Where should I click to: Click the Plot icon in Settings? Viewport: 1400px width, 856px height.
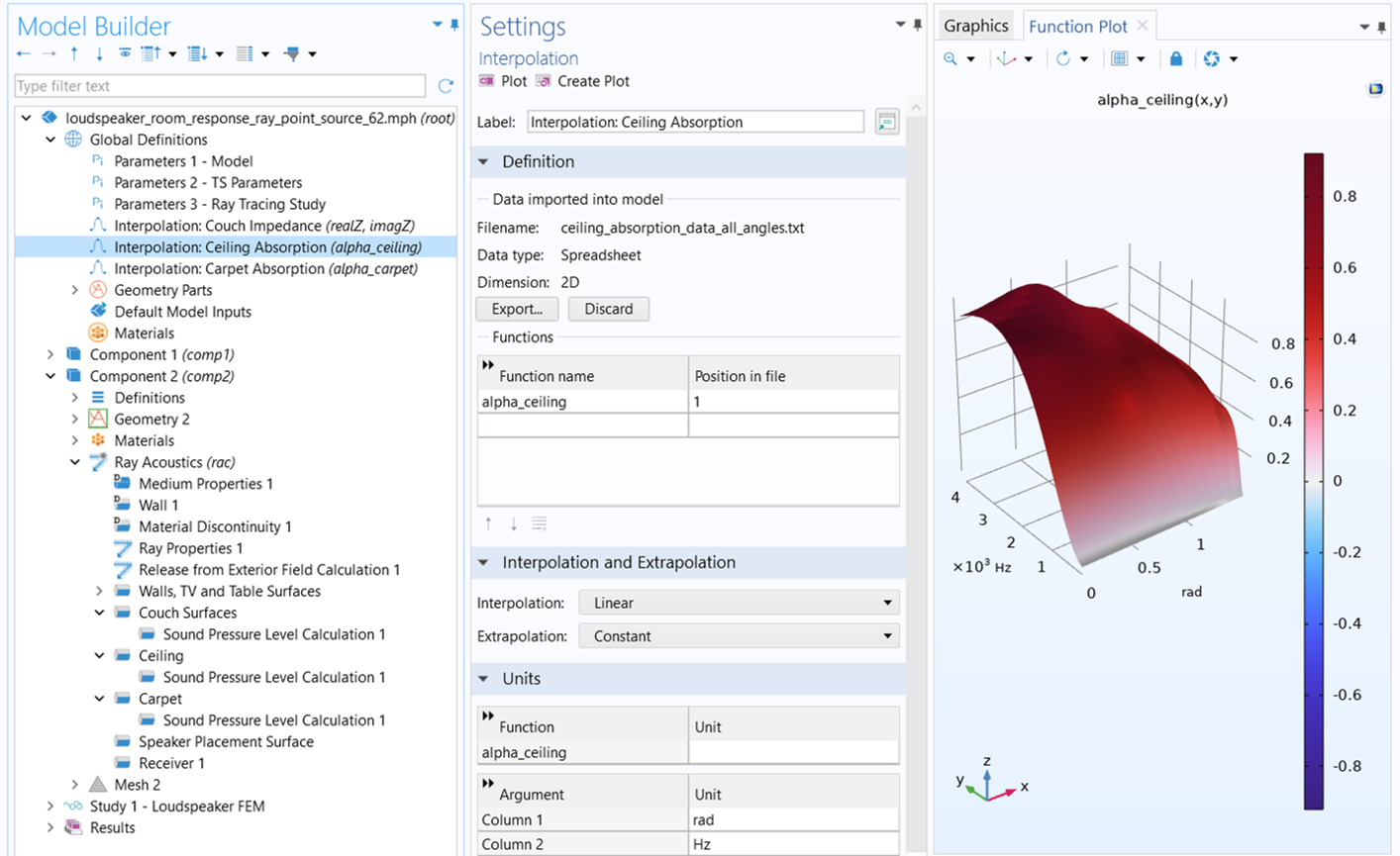(x=486, y=81)
